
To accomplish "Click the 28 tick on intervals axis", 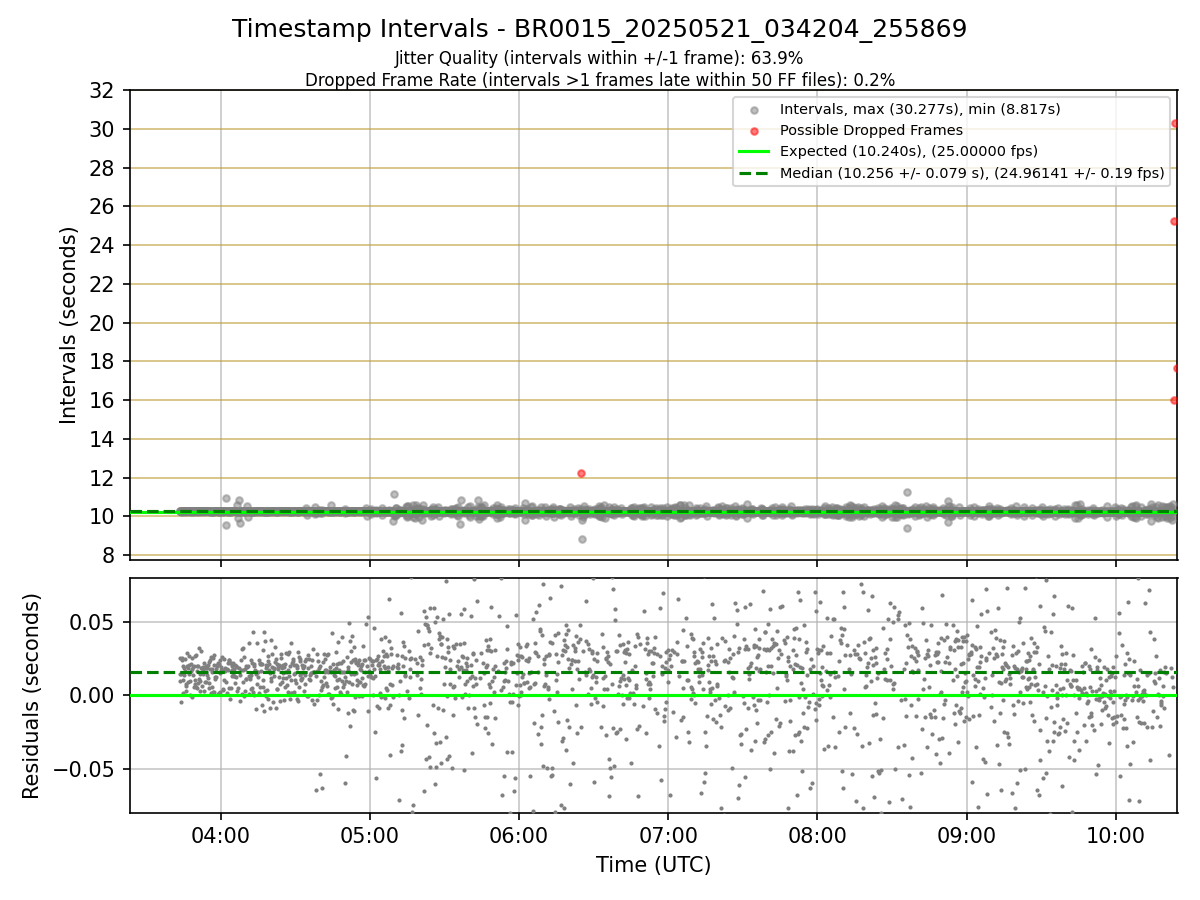I will click(x=101, y=168).
